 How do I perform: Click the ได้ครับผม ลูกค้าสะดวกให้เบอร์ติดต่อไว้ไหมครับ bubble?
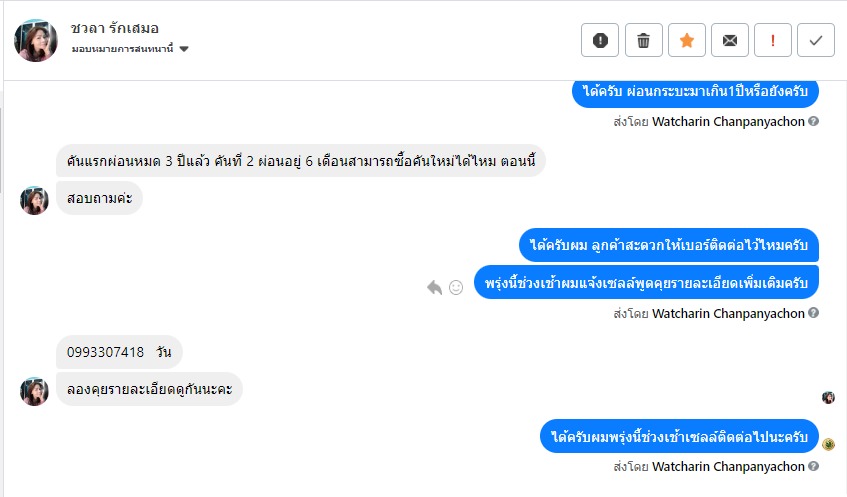[x=669, y=245]
